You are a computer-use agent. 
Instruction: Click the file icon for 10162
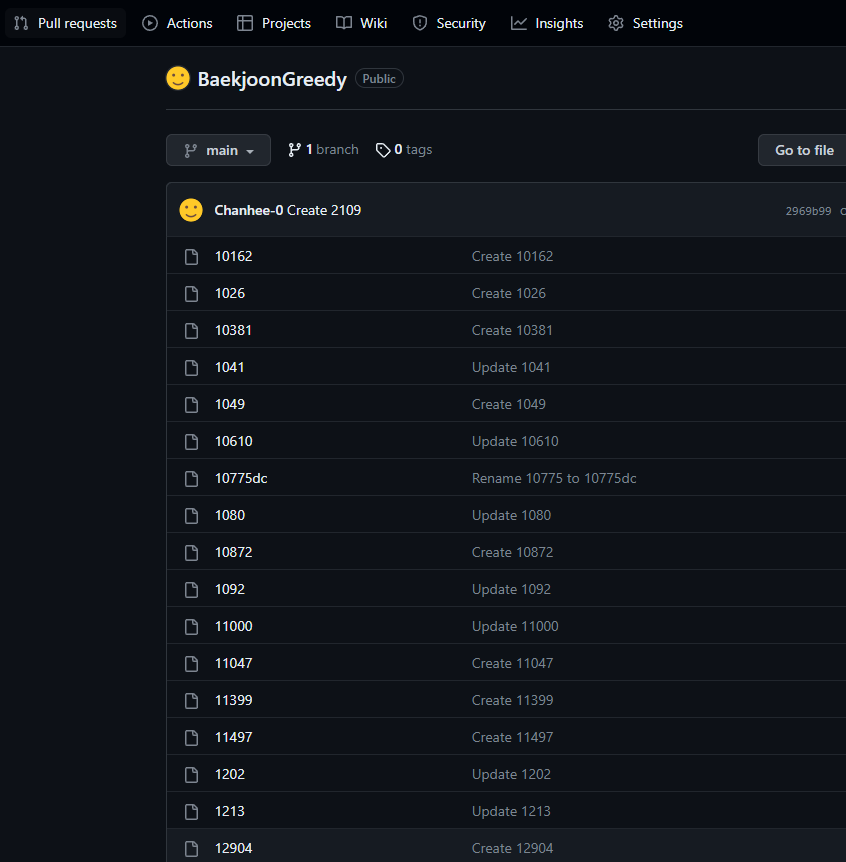coord(192,257)
